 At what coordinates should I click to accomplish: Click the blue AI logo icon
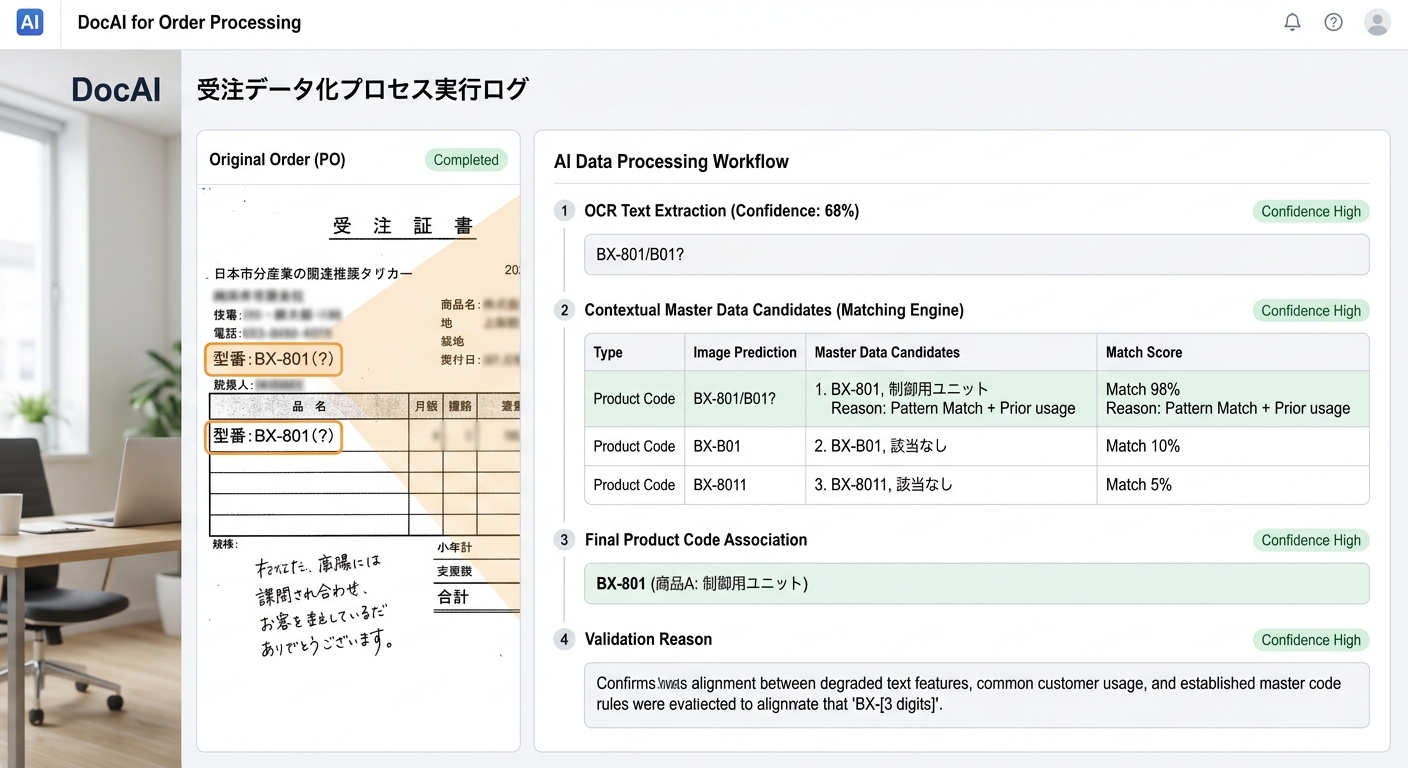coord(30,22)
